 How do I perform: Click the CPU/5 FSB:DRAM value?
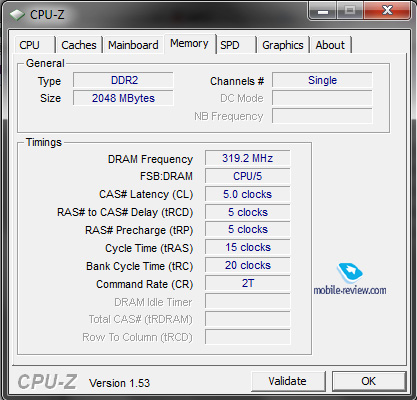(248, 176)
